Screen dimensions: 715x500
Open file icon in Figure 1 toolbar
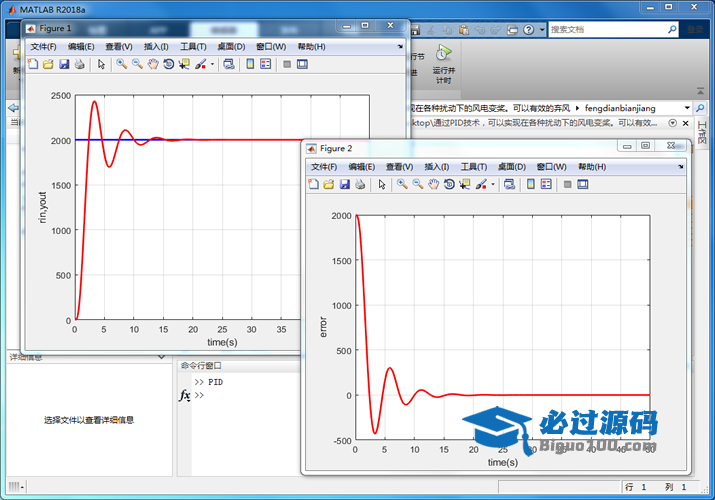pyautogui.click(x=48, y=64)
